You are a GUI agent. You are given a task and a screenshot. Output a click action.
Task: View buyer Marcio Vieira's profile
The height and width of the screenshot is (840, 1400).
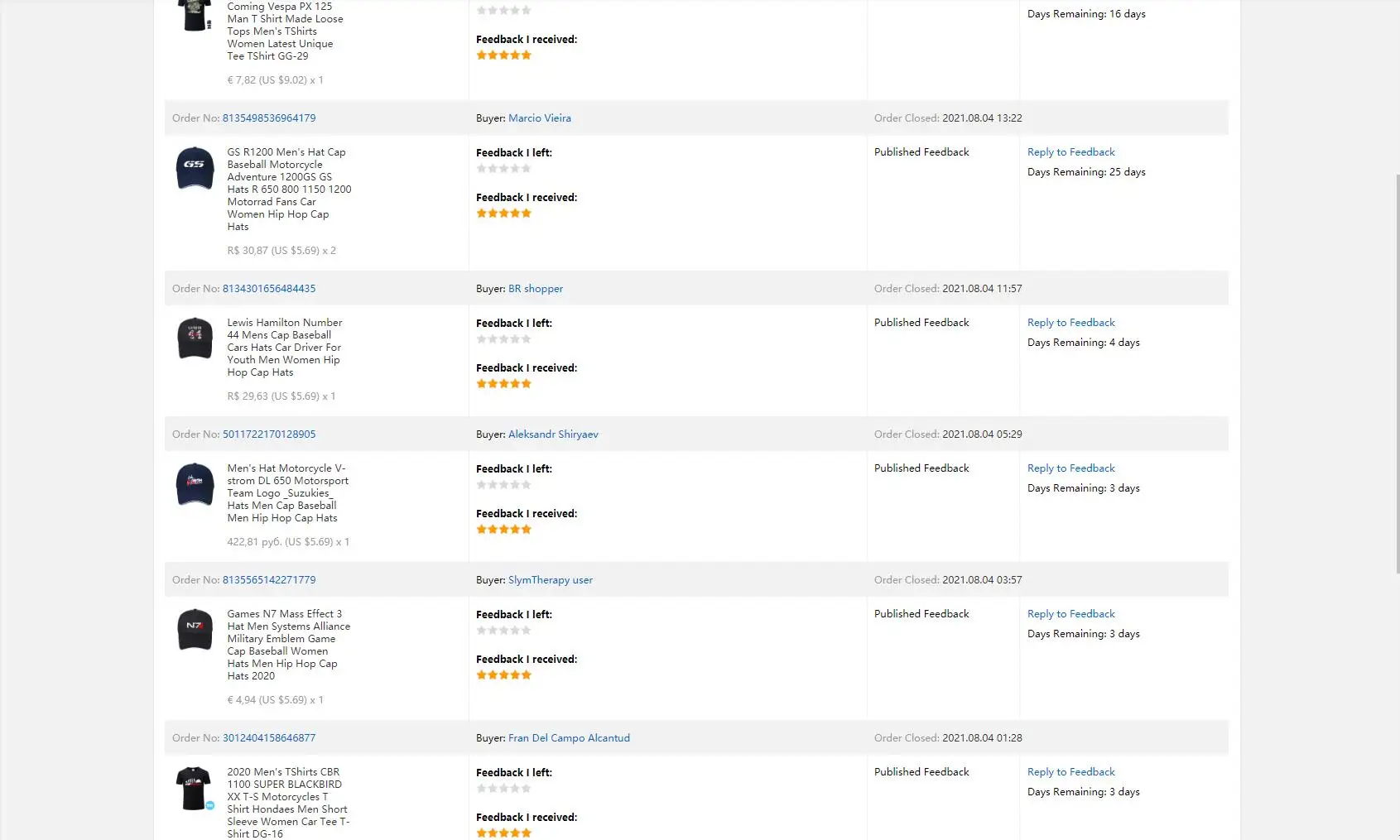click(x=540, y=118)
